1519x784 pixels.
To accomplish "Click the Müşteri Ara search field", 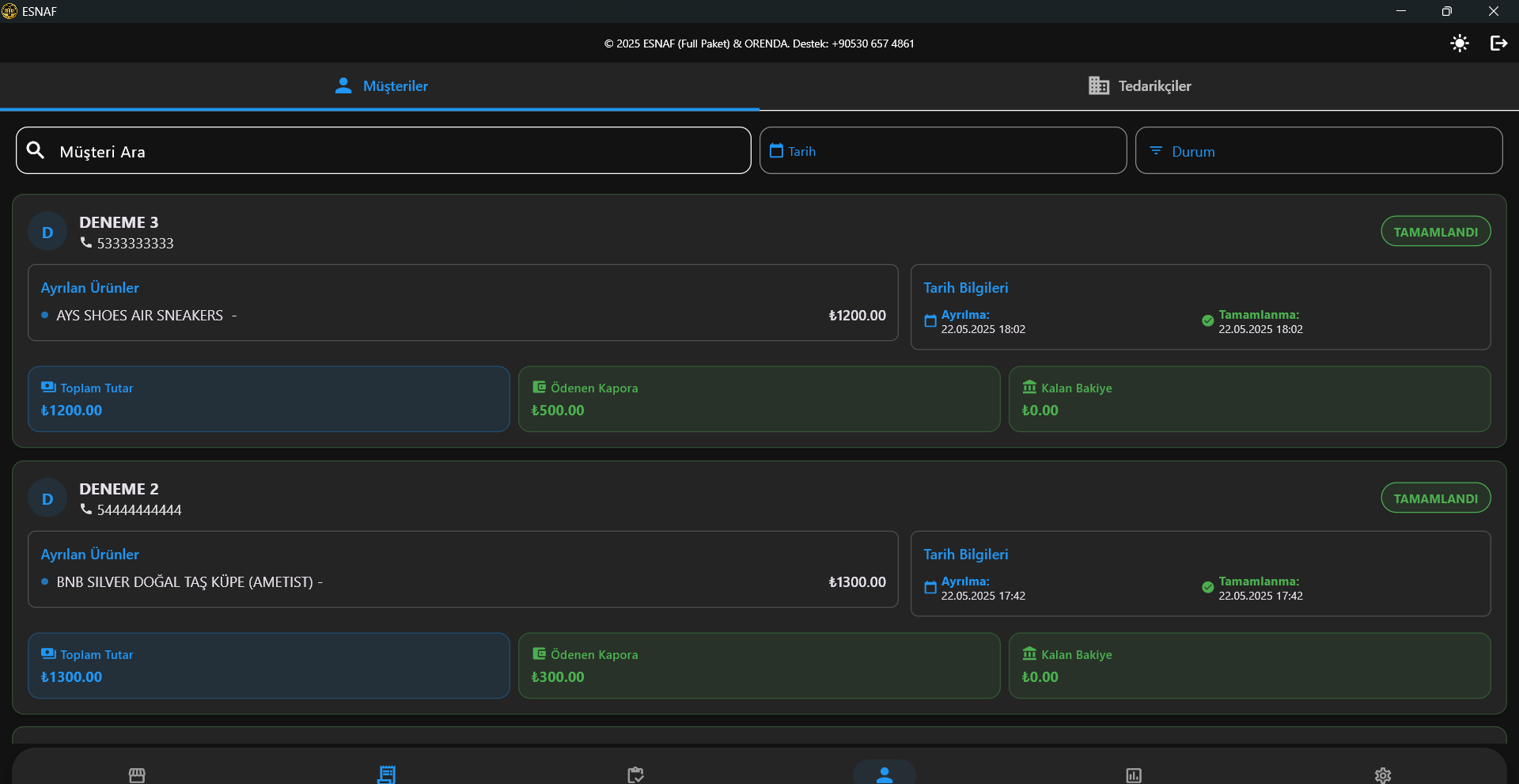I will [384, 151].
